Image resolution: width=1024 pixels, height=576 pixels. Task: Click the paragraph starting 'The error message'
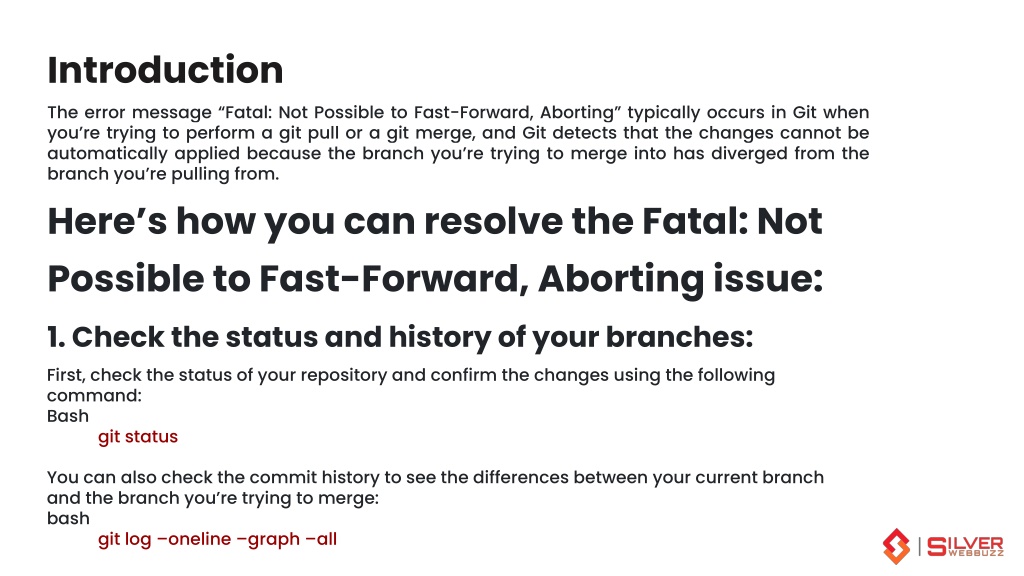coord(458,143)
